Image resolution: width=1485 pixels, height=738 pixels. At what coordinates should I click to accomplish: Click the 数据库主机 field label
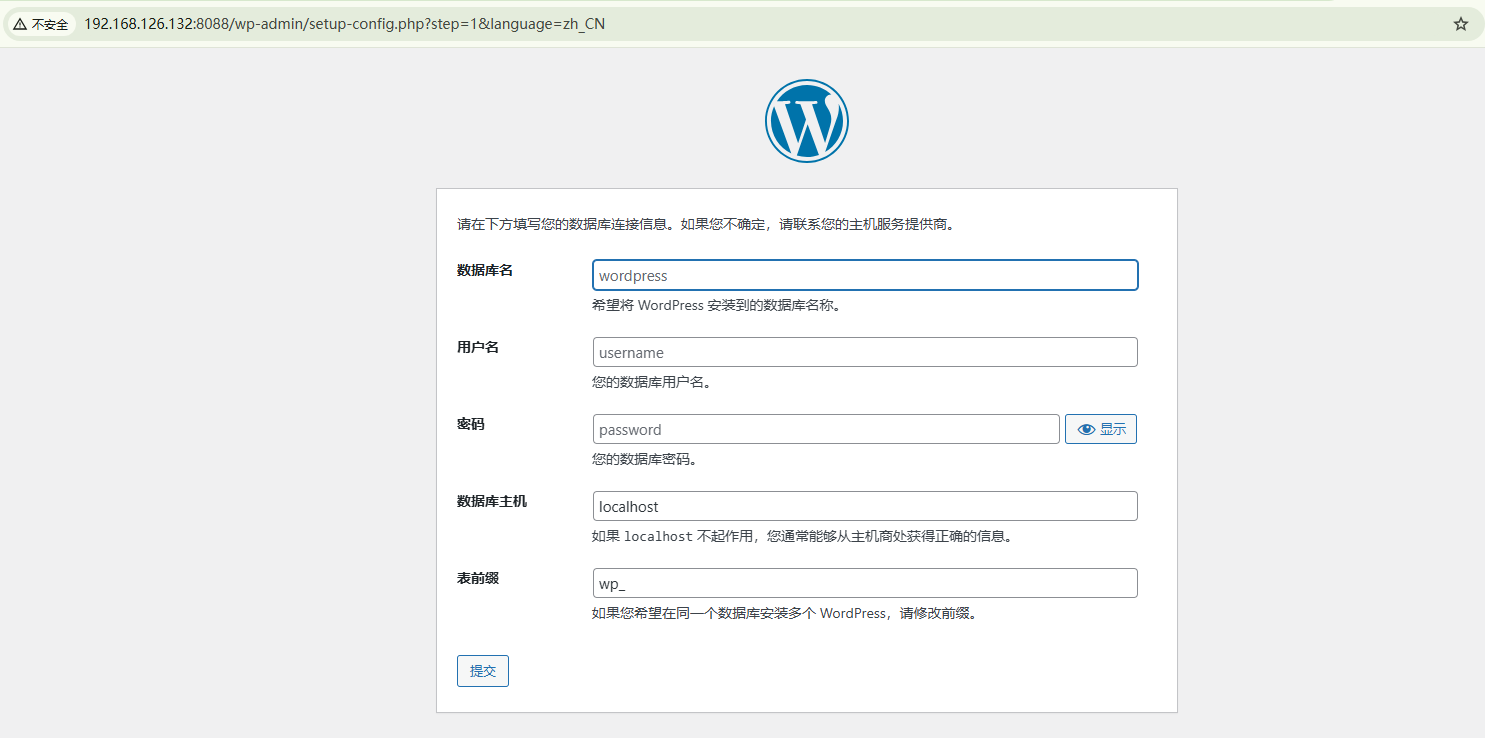(492, 501)
